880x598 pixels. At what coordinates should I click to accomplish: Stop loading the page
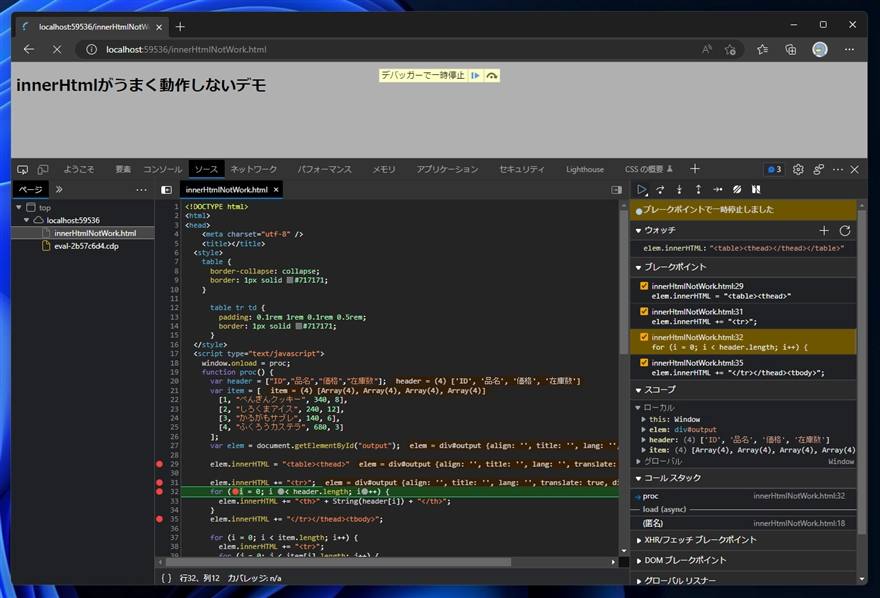(x=57, y=49)
